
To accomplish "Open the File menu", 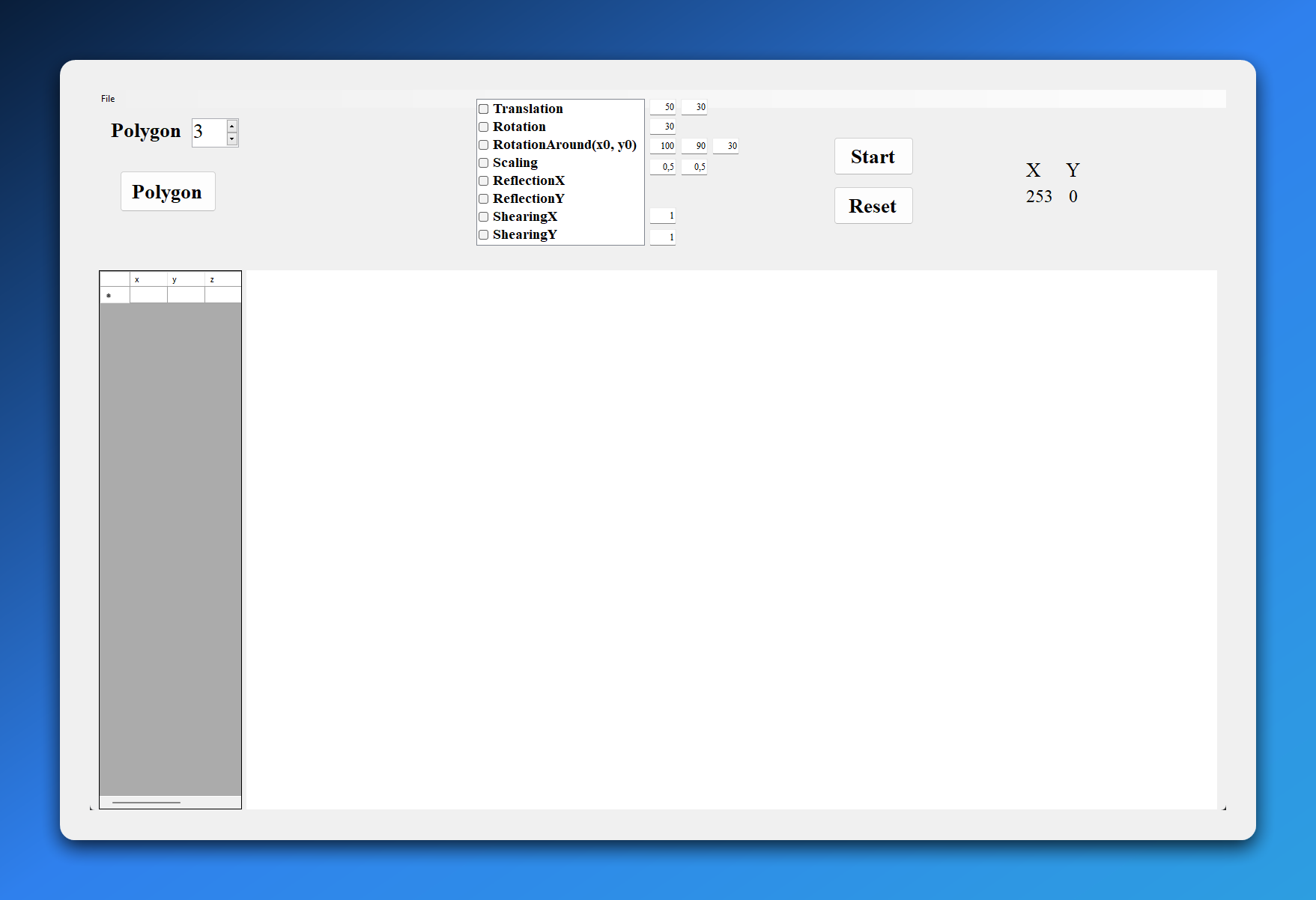I will 108,99.
